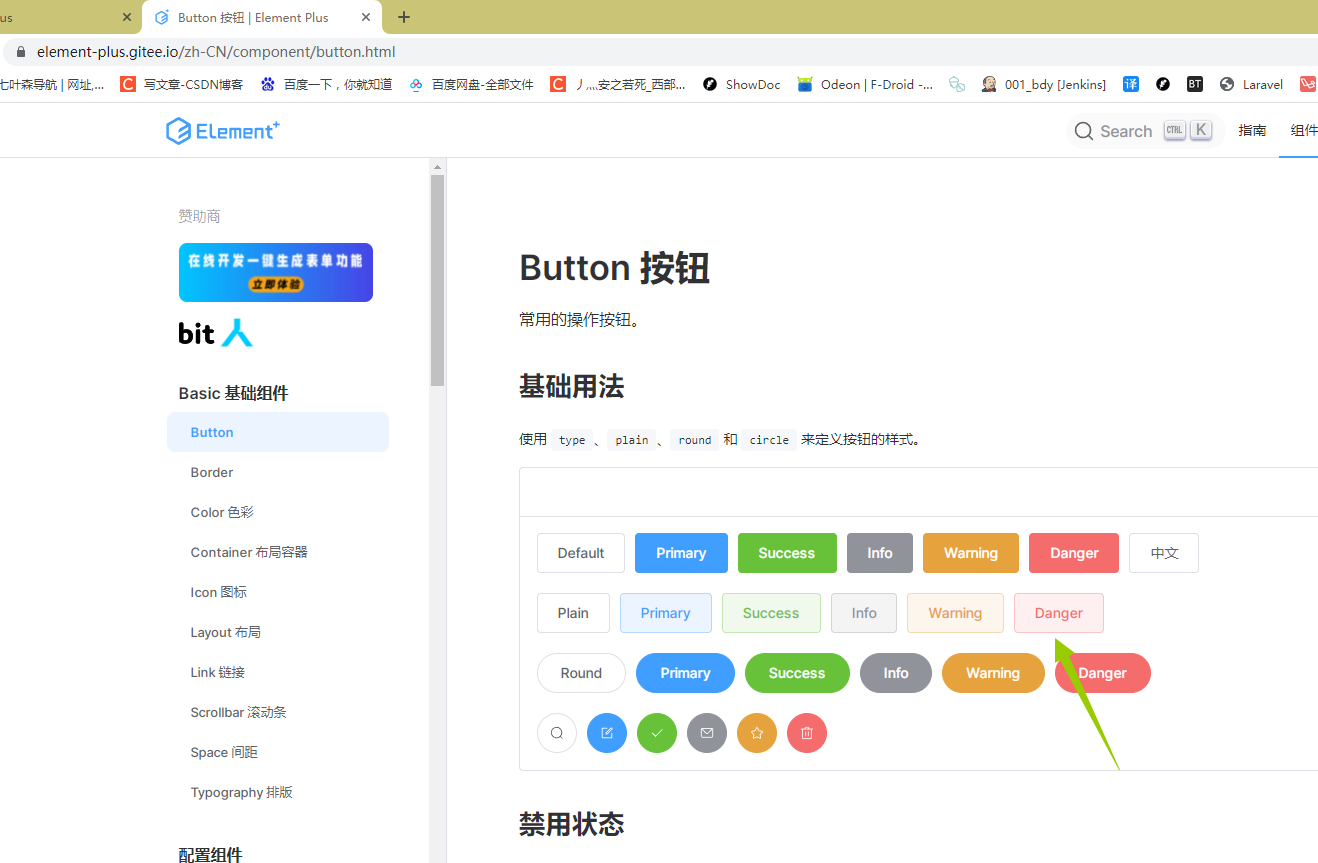Select 'Border' in the sidebar
This screenshot has height=863, width=1318.
click(211, 472)
